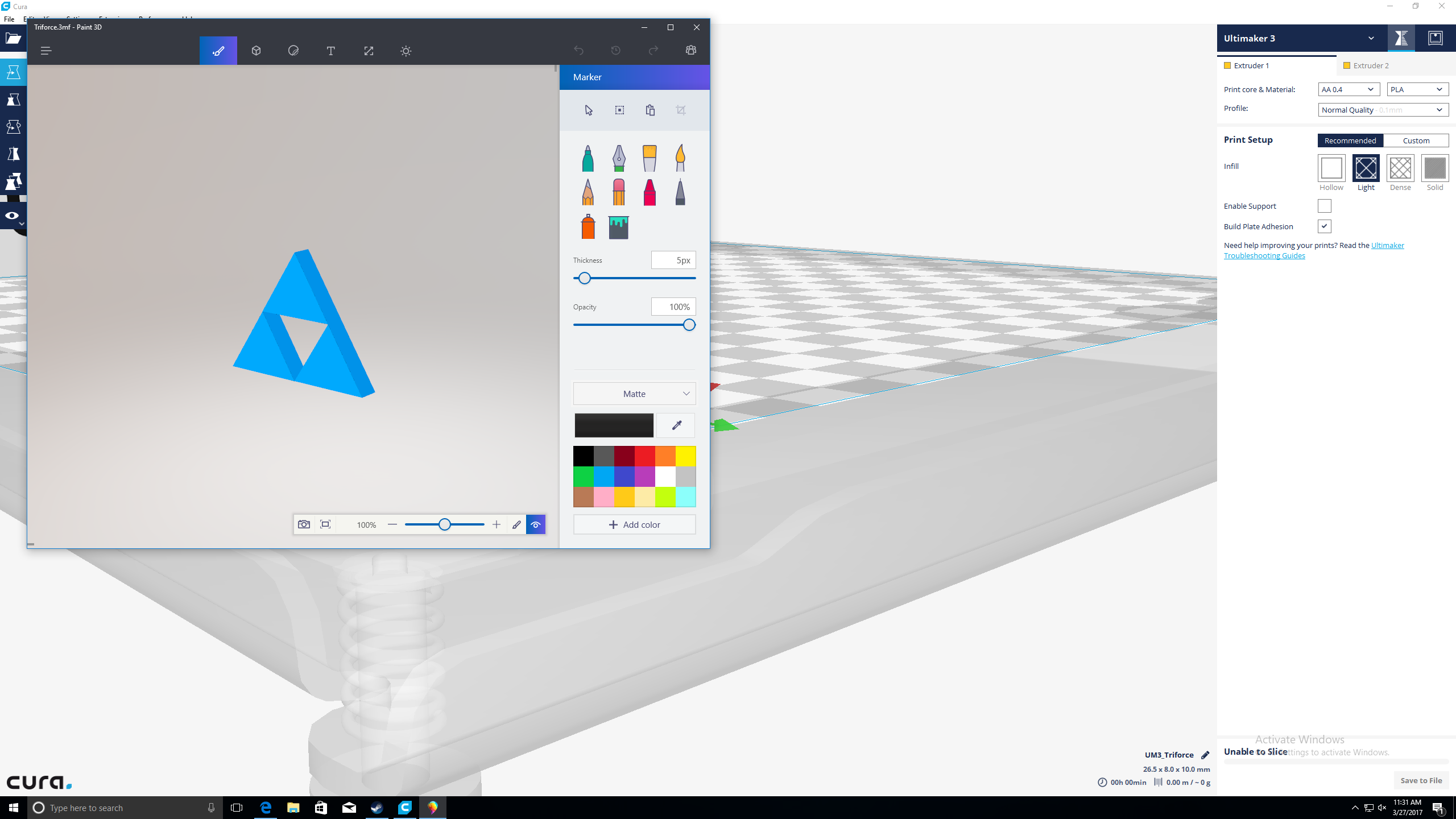The height and width of the screenshot is (819, 1456).
Task: Click the Crop icon
Action: point(681,110)
